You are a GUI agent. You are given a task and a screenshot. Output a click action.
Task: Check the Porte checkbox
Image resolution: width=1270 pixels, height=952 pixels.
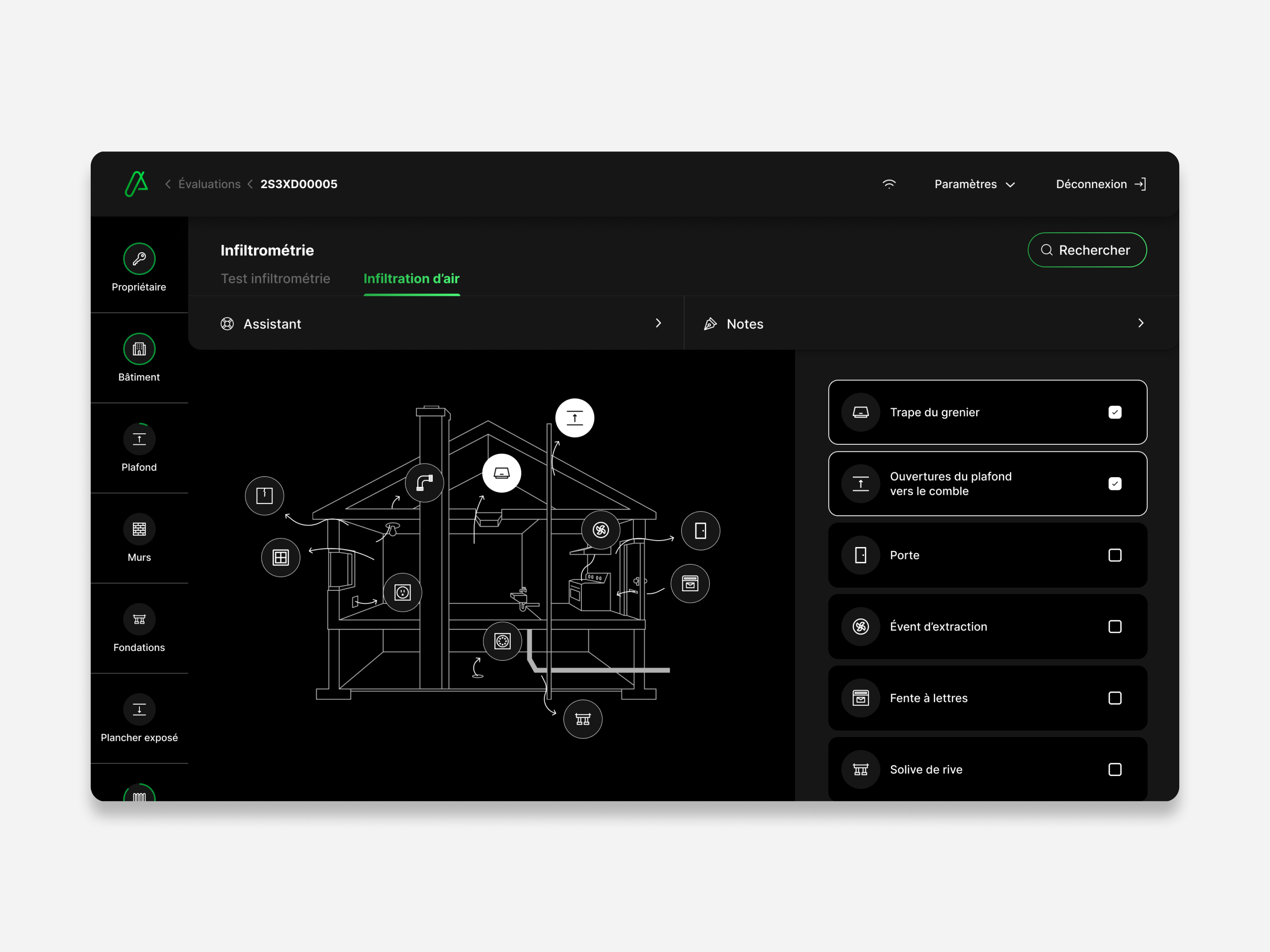pyautogui.click(x=1114, y=555)
